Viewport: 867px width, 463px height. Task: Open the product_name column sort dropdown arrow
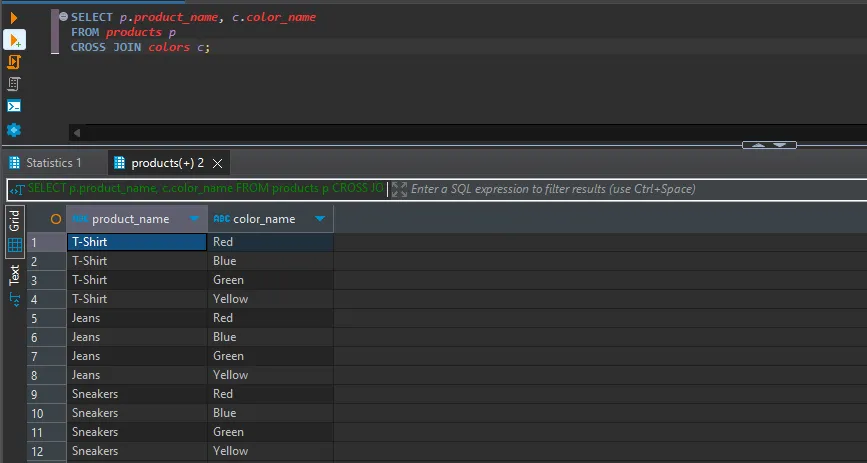click(x=194, y=219)
